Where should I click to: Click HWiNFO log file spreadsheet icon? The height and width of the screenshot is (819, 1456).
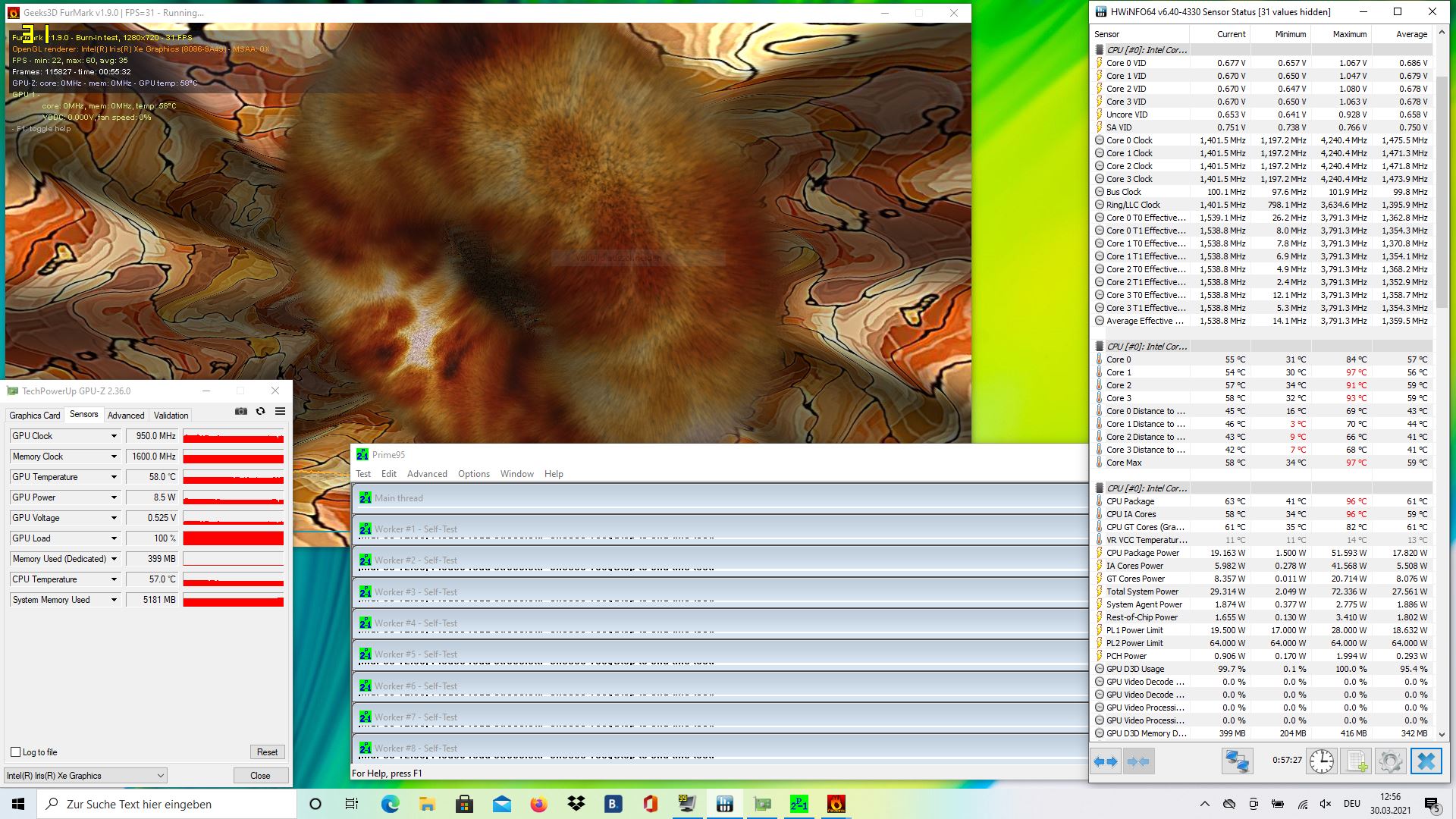1357,761
